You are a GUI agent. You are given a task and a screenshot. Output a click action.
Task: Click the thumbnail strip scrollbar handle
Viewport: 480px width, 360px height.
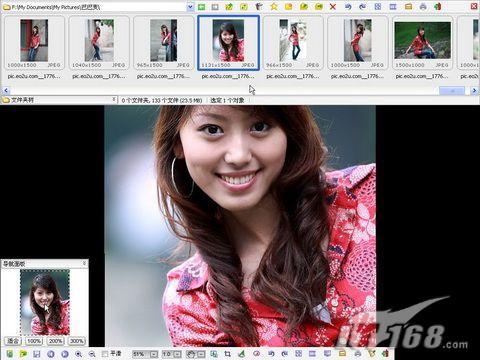pos(452,90)
